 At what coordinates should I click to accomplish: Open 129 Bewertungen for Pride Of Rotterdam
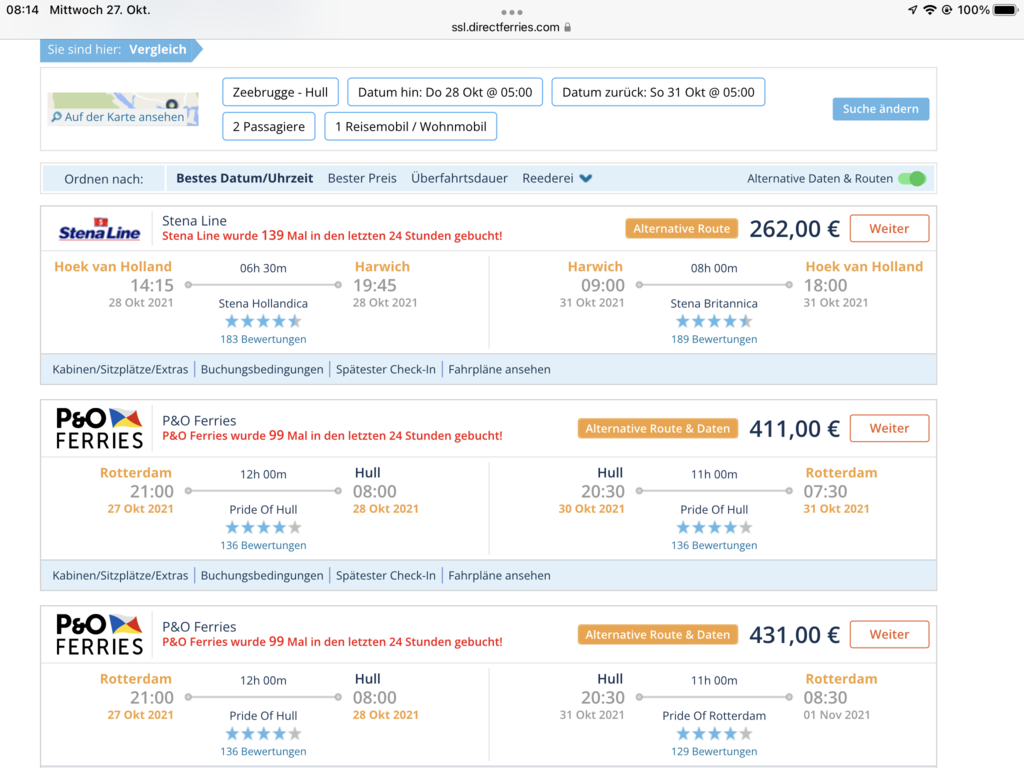pos(714,752)
